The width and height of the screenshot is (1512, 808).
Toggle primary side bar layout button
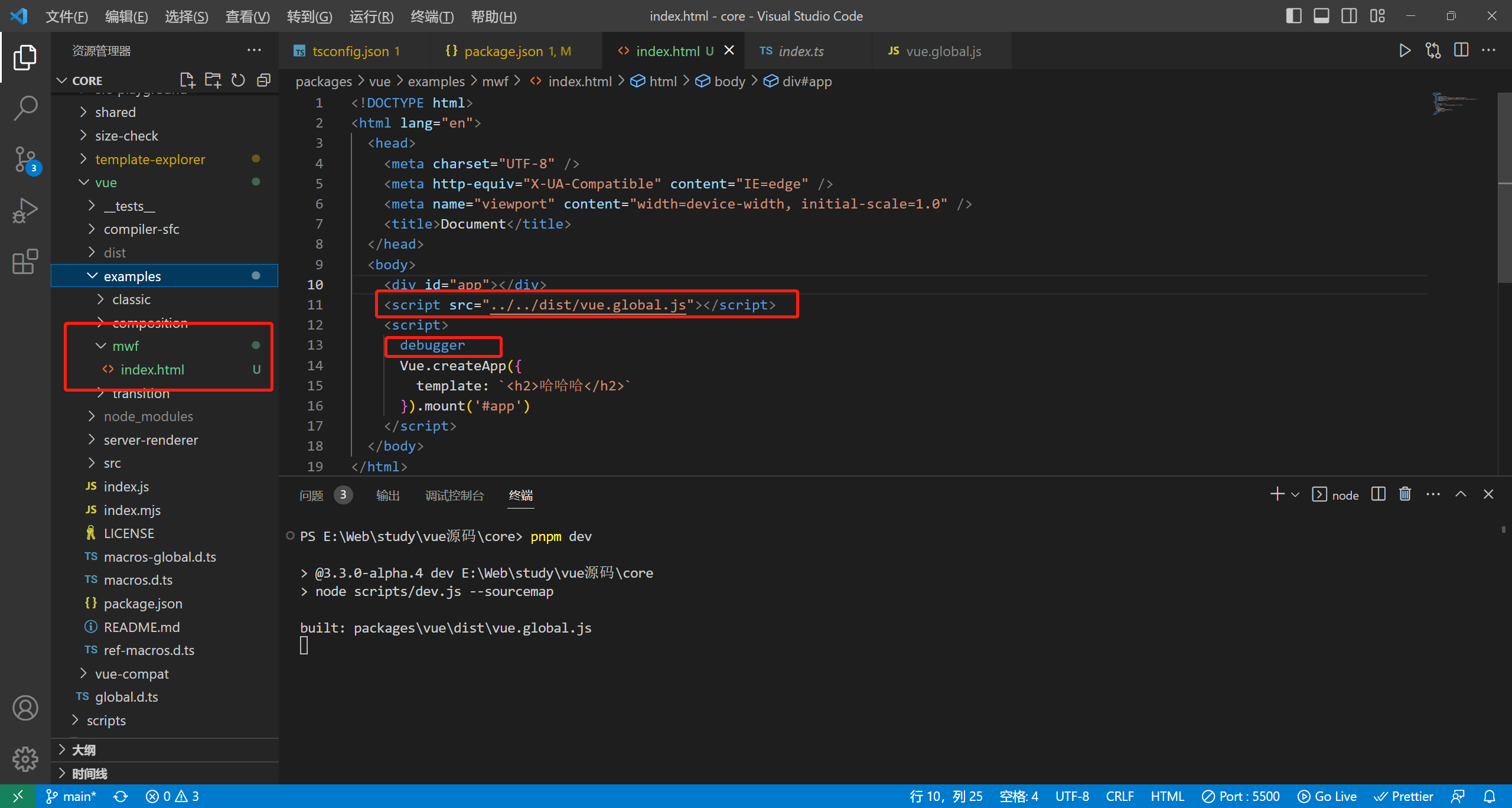click(1293, 16)
